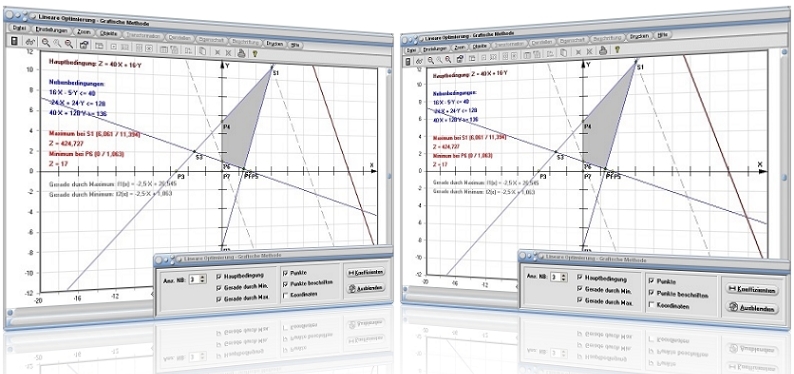
Task: Toggle Gerade durch Min. checkbox in the left dialog
Action: click(x=219, y=288)
